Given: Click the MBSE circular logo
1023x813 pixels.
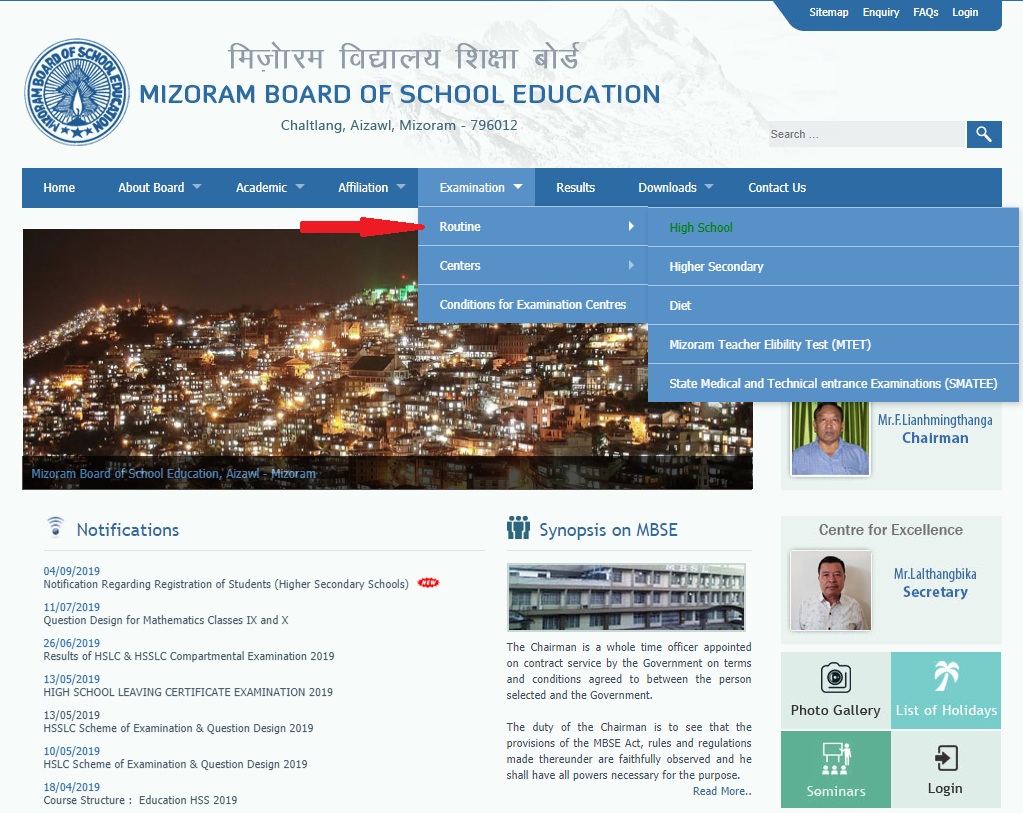Looking at the screenshot, I should click(x=77, y=93).
